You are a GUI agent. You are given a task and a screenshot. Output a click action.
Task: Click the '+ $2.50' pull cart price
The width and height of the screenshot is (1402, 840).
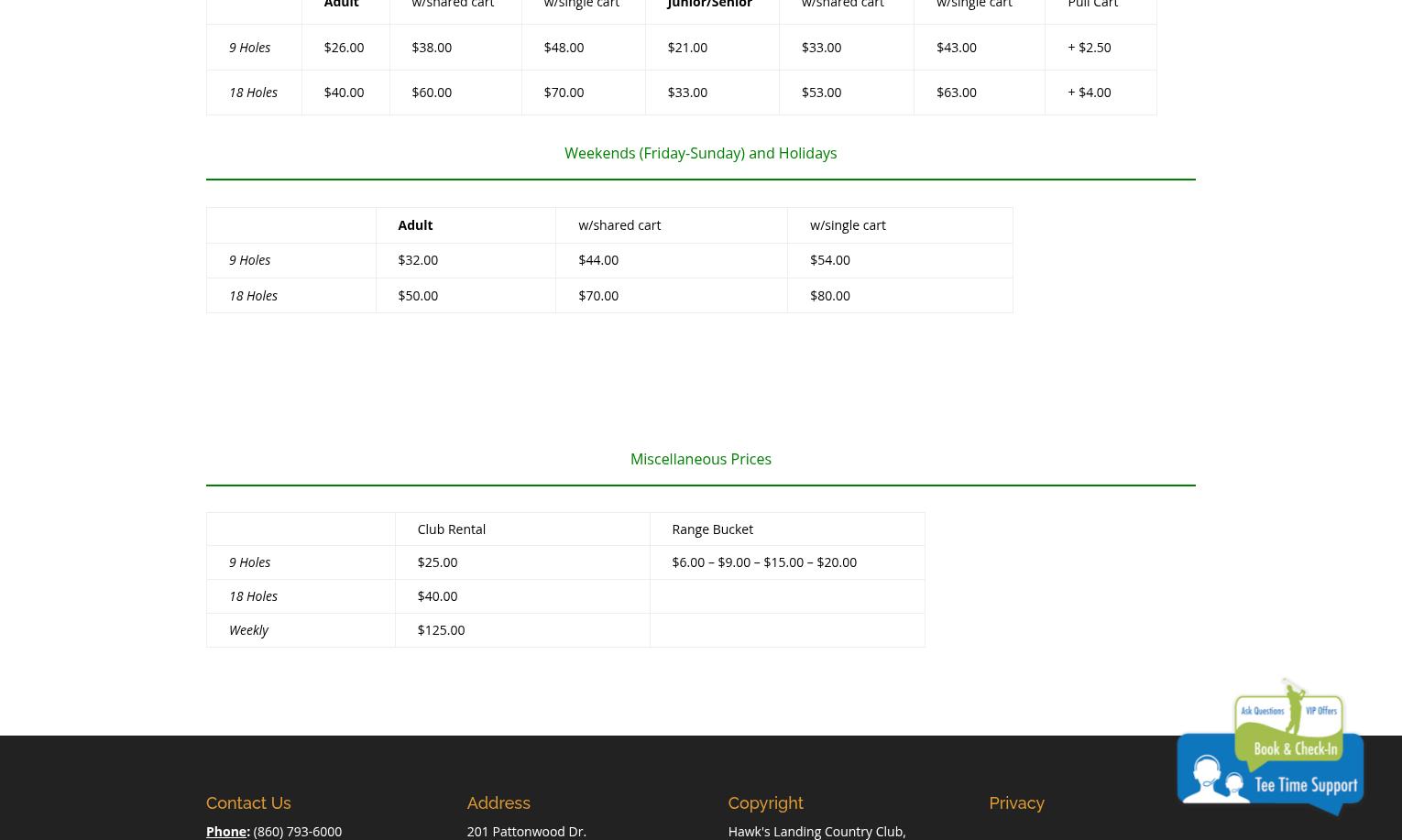click(x=1089, y=47)
